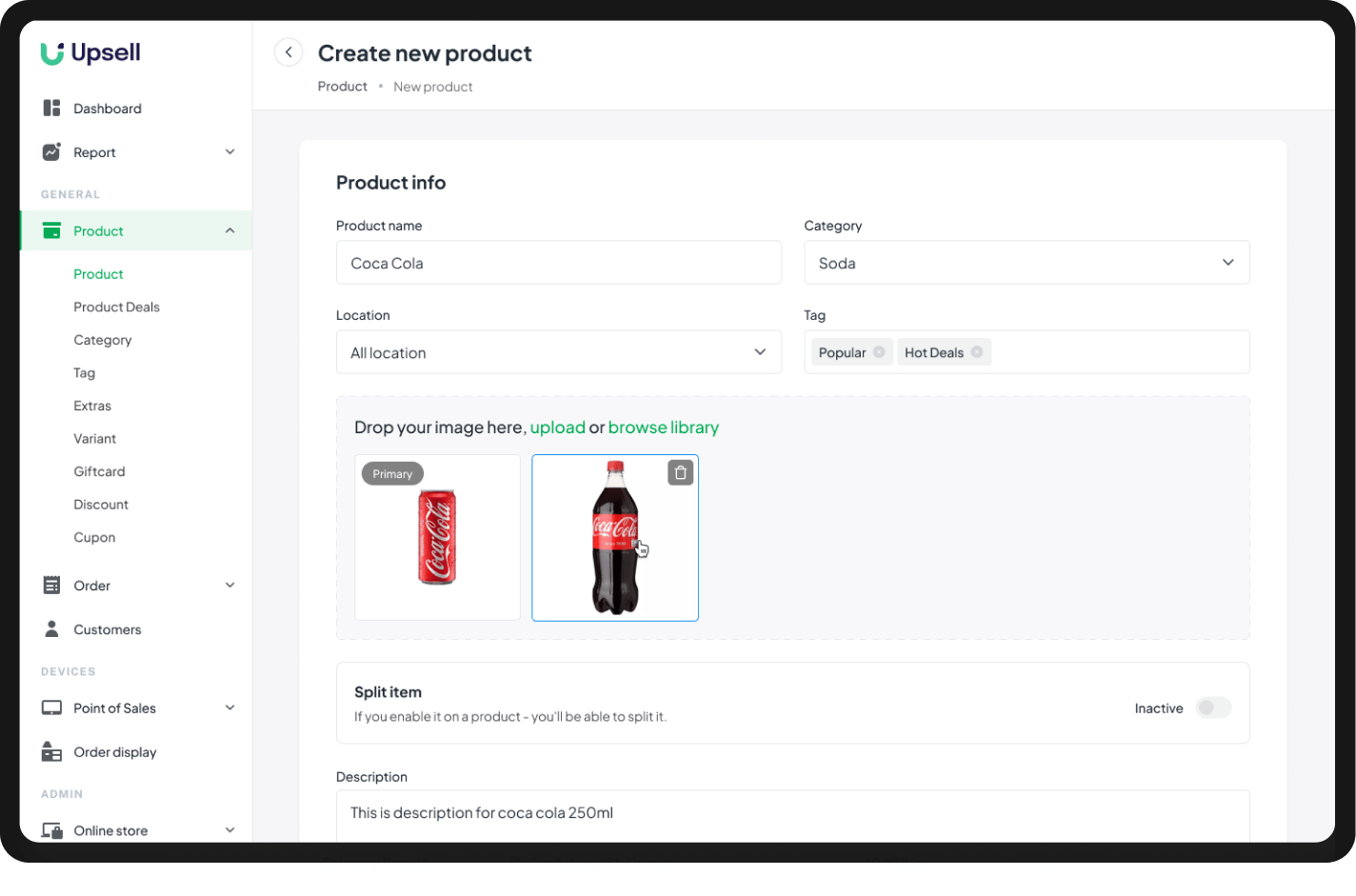Viewport: 1356px width, 896px height.
Task: Click the Product info heading
Action: coord(390,183)
